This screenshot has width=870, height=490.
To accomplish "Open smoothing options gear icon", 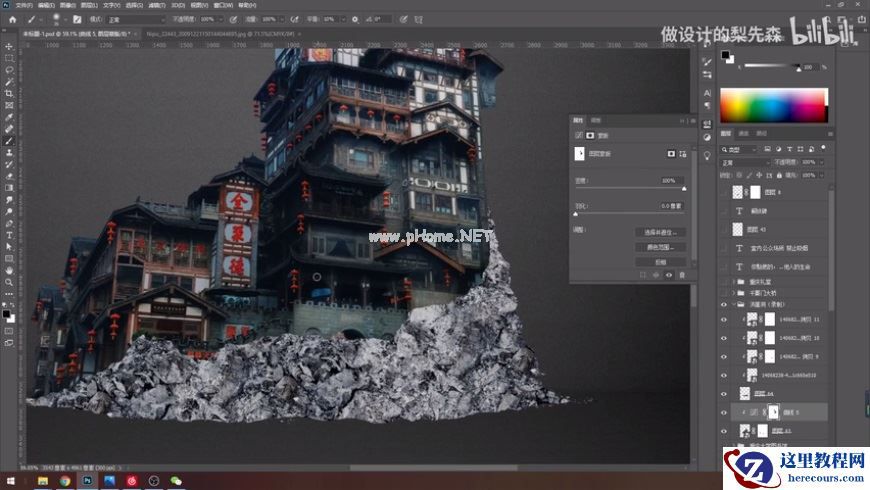I will 355,19.
